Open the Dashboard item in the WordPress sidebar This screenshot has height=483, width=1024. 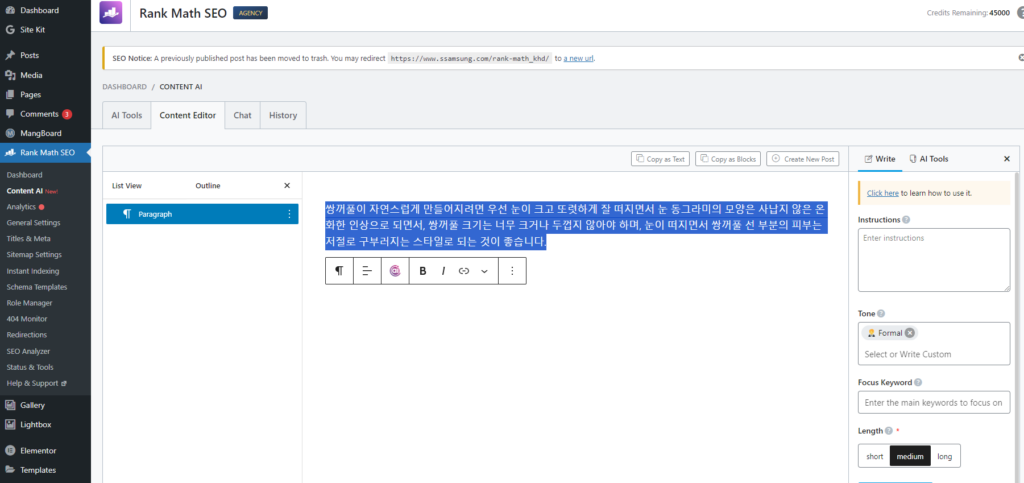pos(39,10)
